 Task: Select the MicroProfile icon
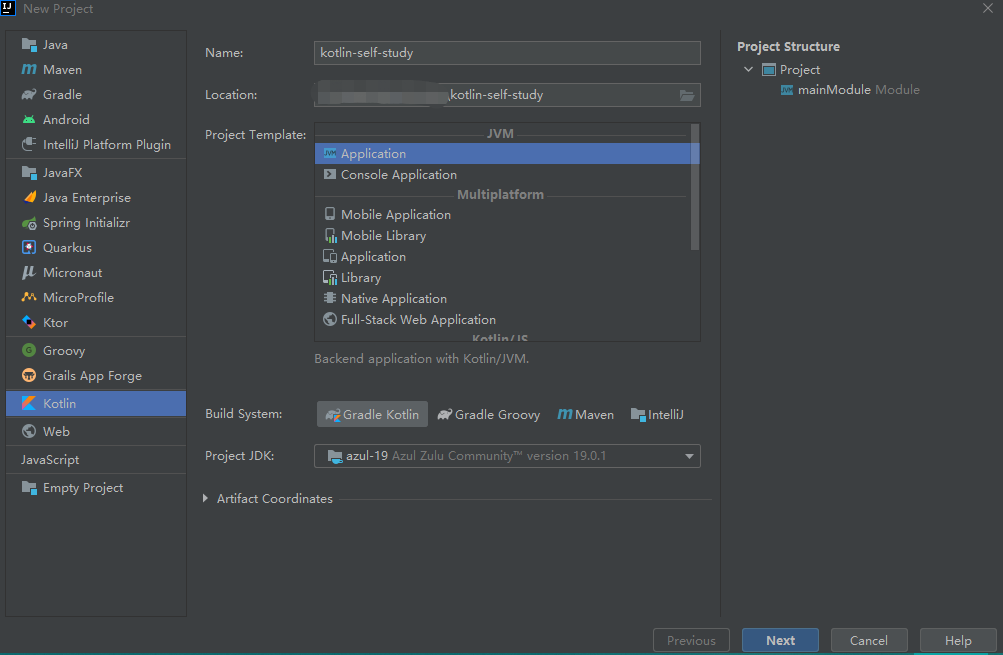pos(29,297)
